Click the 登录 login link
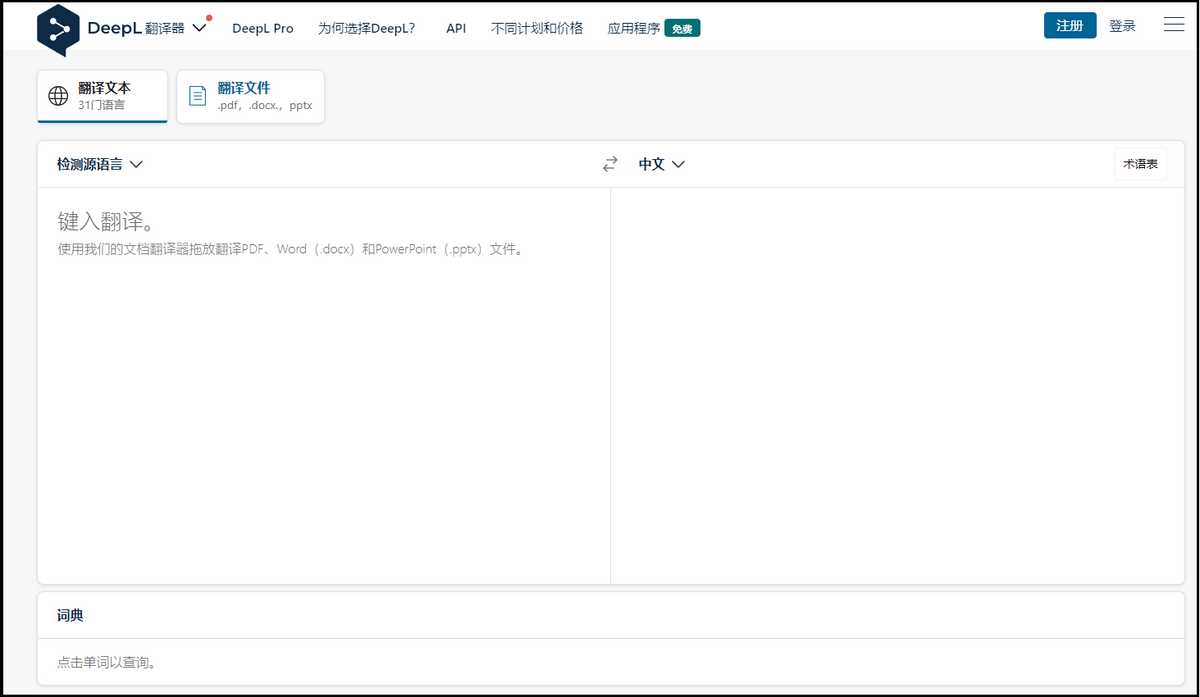 (x=1122, y=26)
